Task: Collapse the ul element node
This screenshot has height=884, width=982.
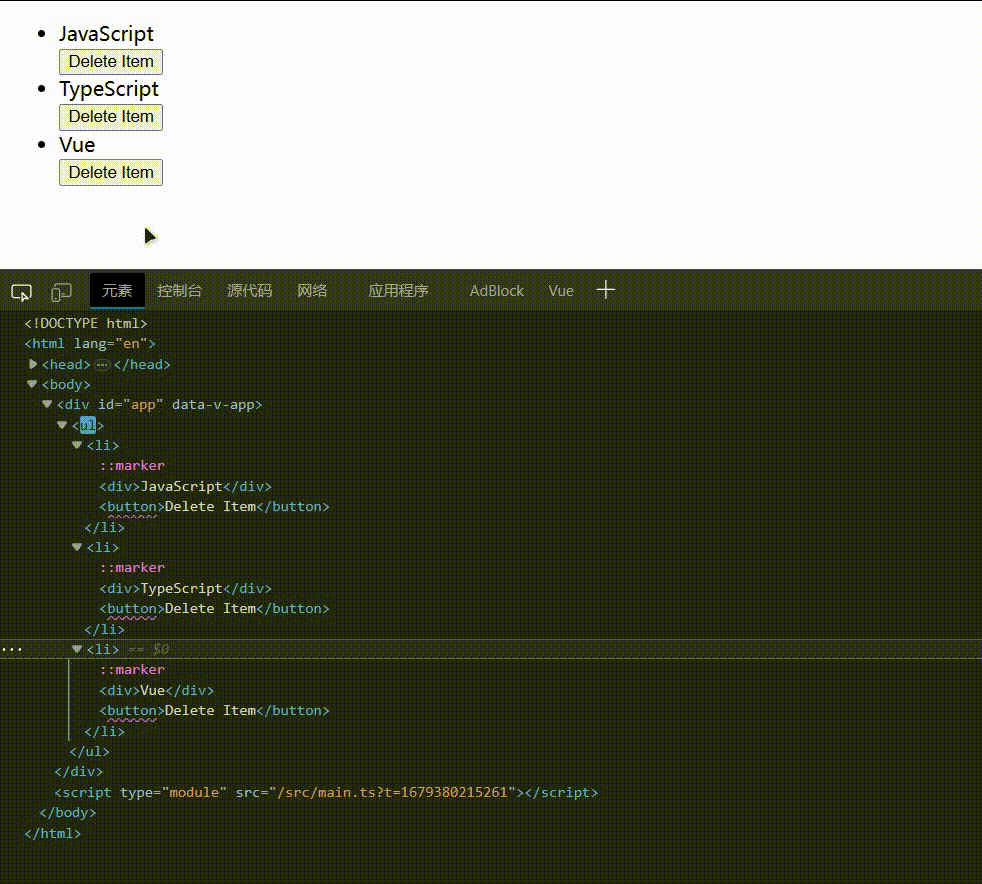Action: [62, 424]
